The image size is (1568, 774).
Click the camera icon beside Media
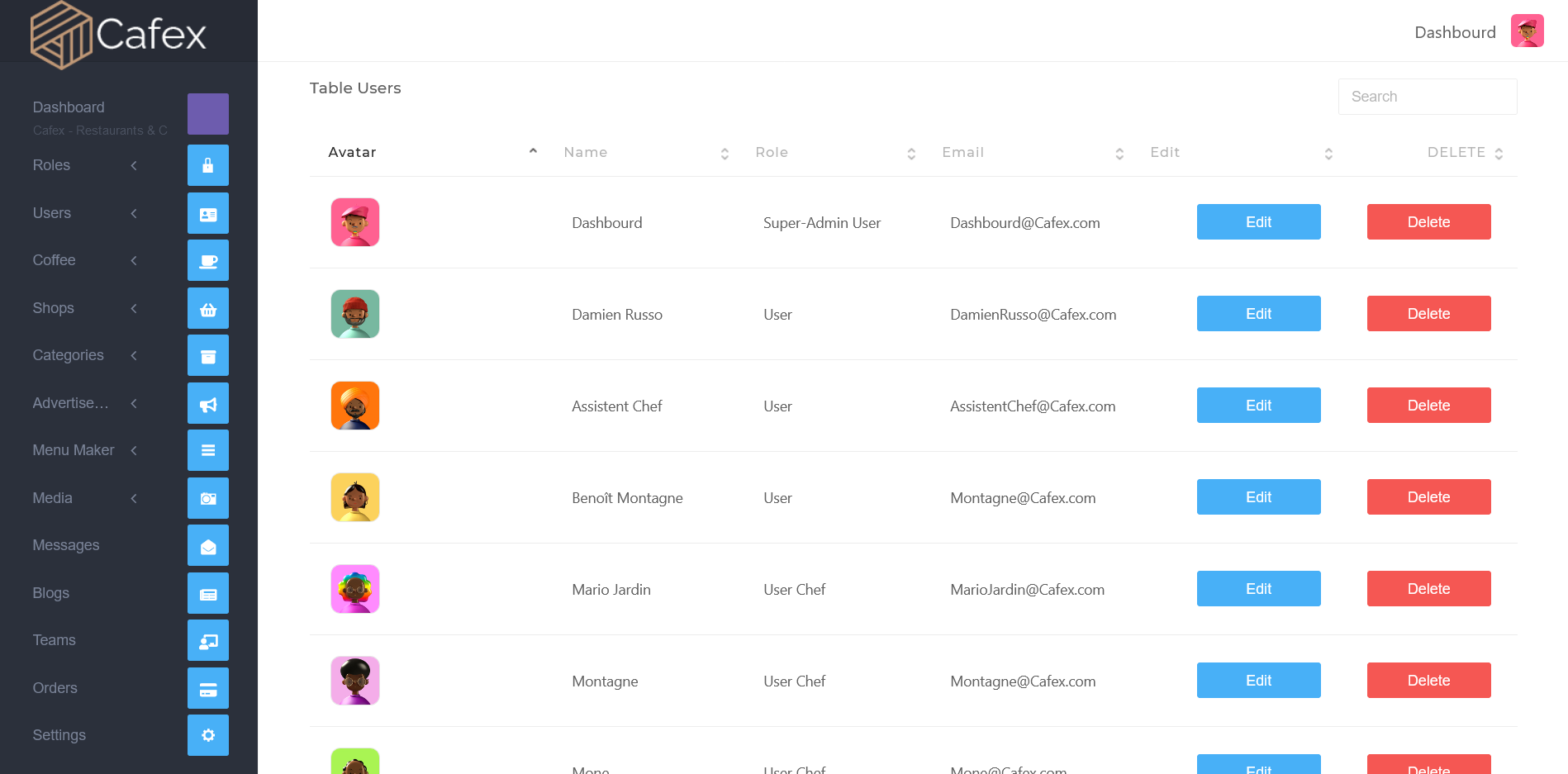coord(208,498)
